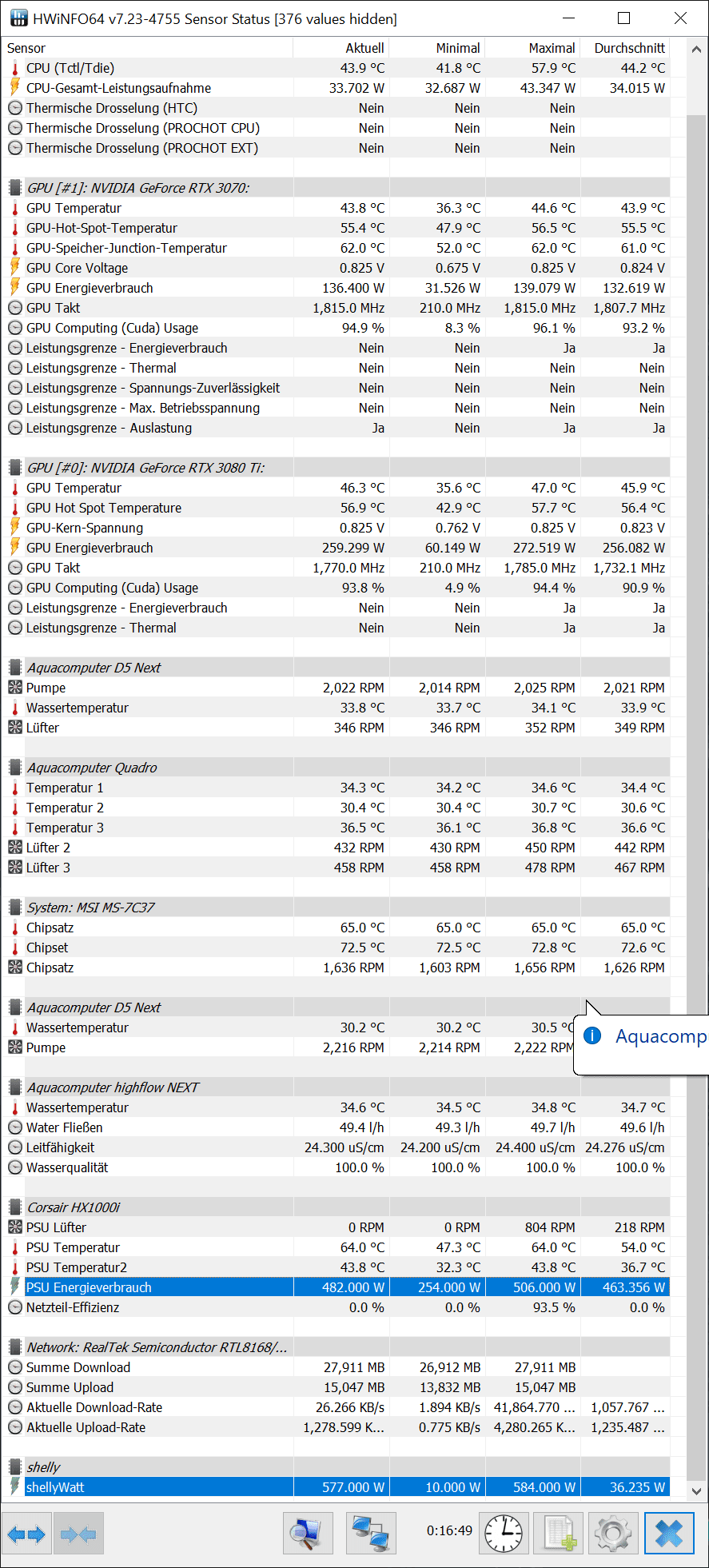Open the sensor search magnifier icon
The image size is (709, 1568).
308,1534
